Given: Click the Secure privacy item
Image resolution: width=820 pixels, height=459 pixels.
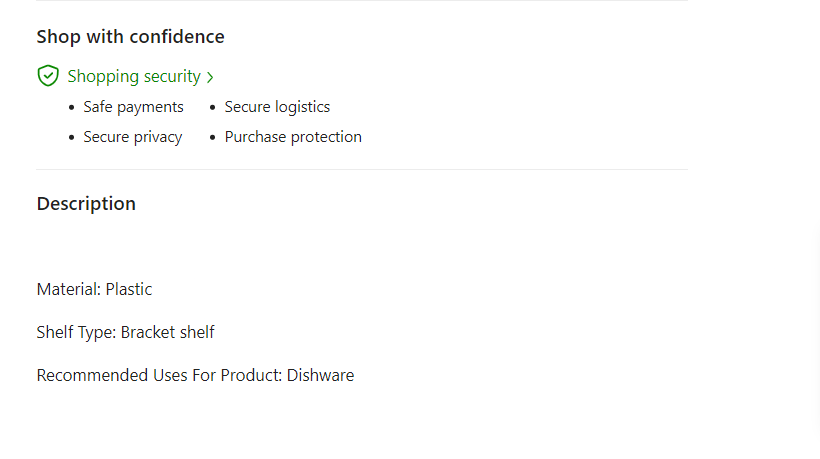Looking at the screenshot, I should [132, 137].
